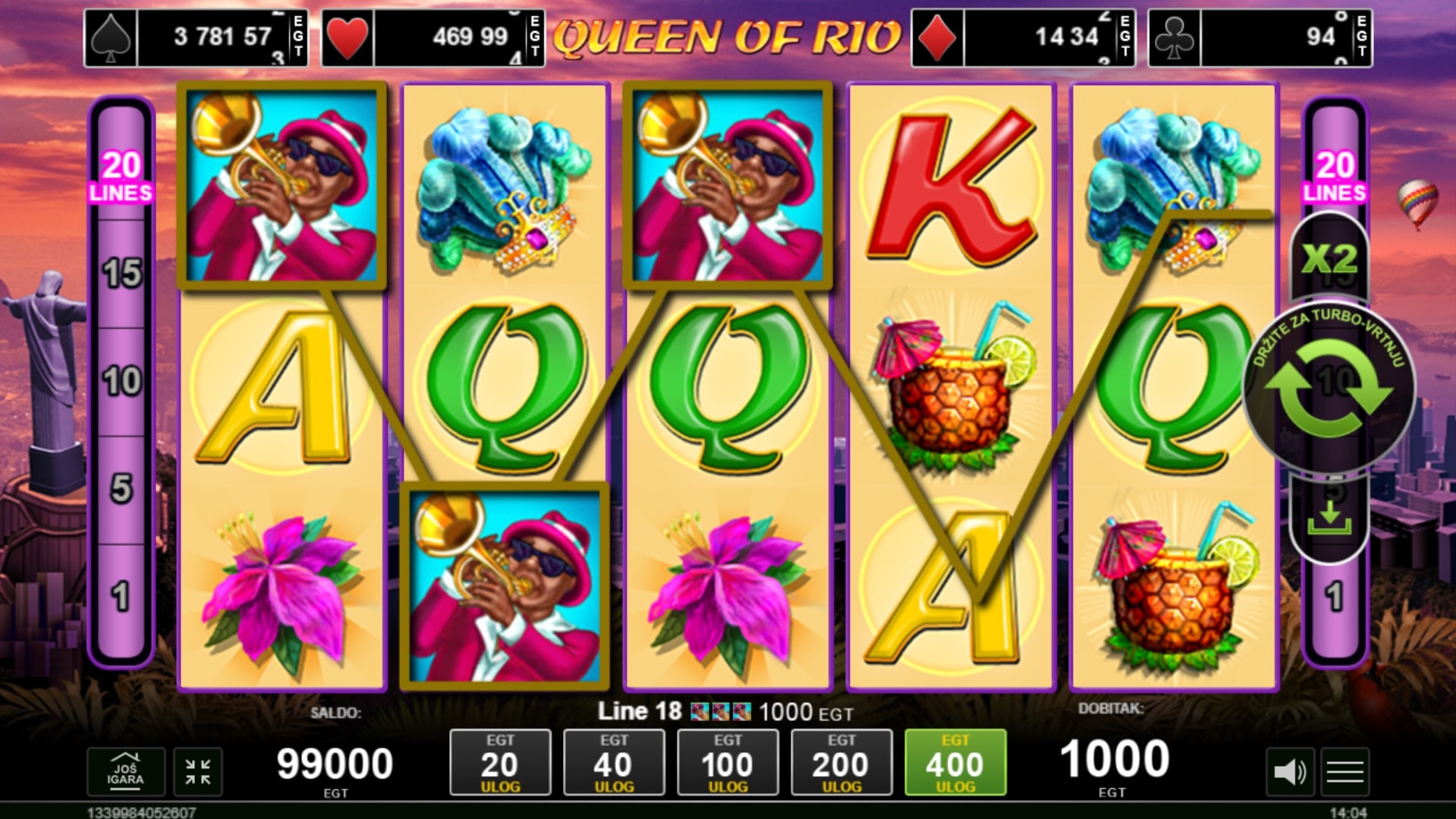Spin the reels with green arrows button
The height and width of the screenshot is (819, 1456).
[x=1329, y=388]
